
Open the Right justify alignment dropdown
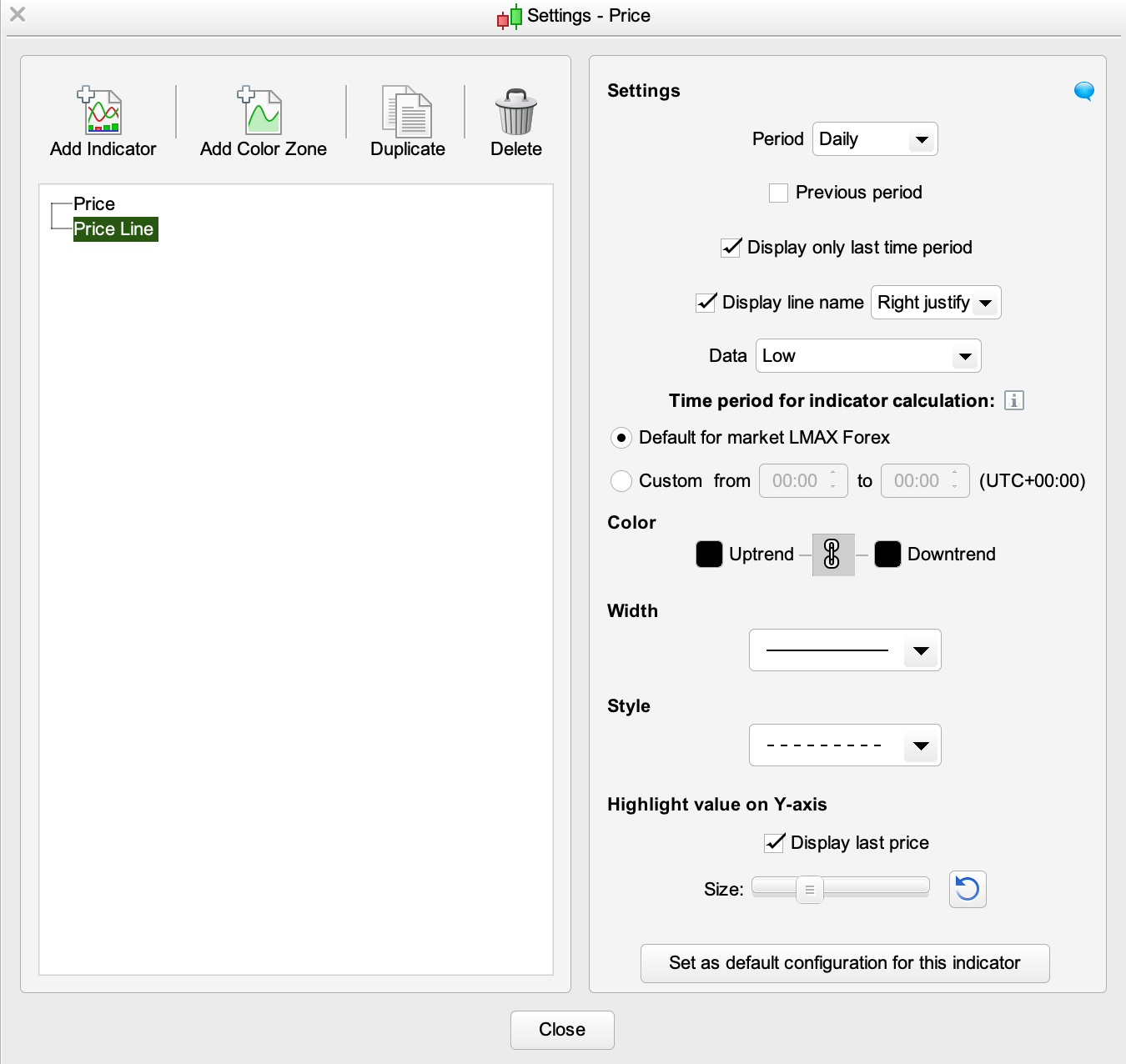pyautogui.click(x=936, y=303)
